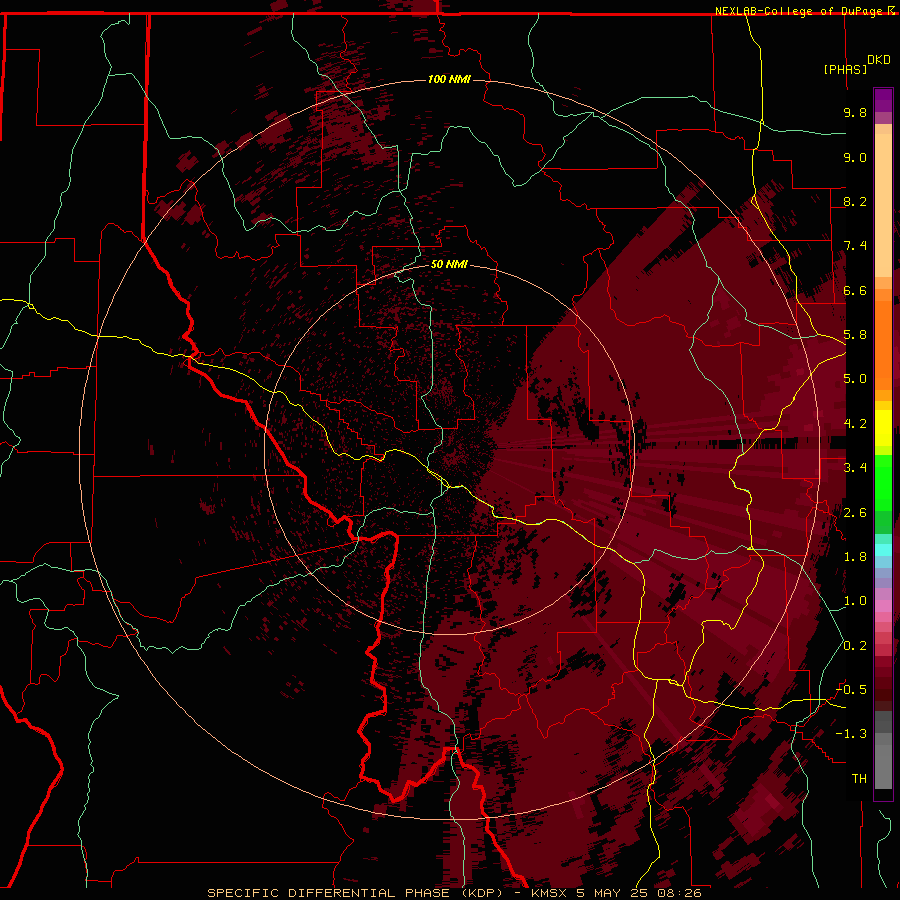
Task: Click the 100 NMI range ring label
Action: [x=449, y=79]
